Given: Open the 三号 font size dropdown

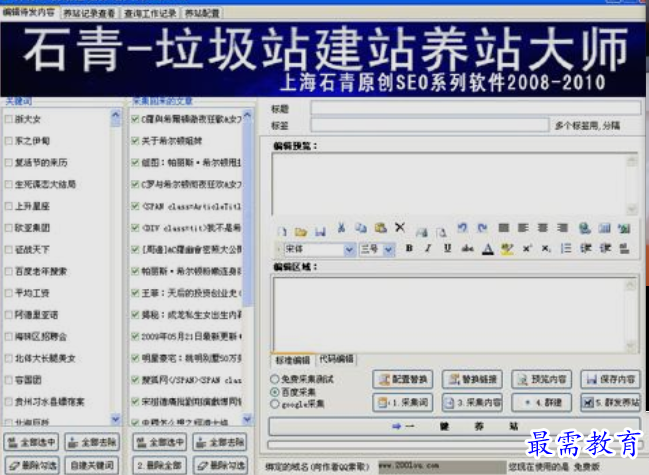Looking at the screenshot, I should tap(388, 249).
